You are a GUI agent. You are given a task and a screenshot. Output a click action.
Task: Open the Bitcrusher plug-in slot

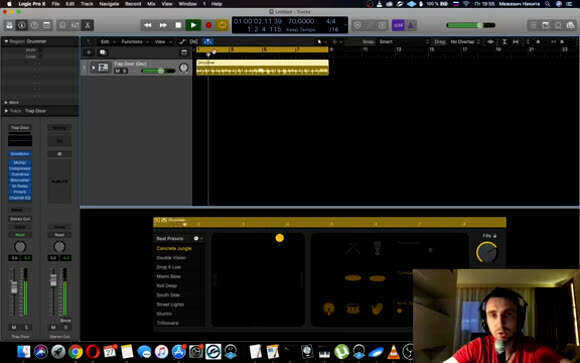(x=20, y=180)
